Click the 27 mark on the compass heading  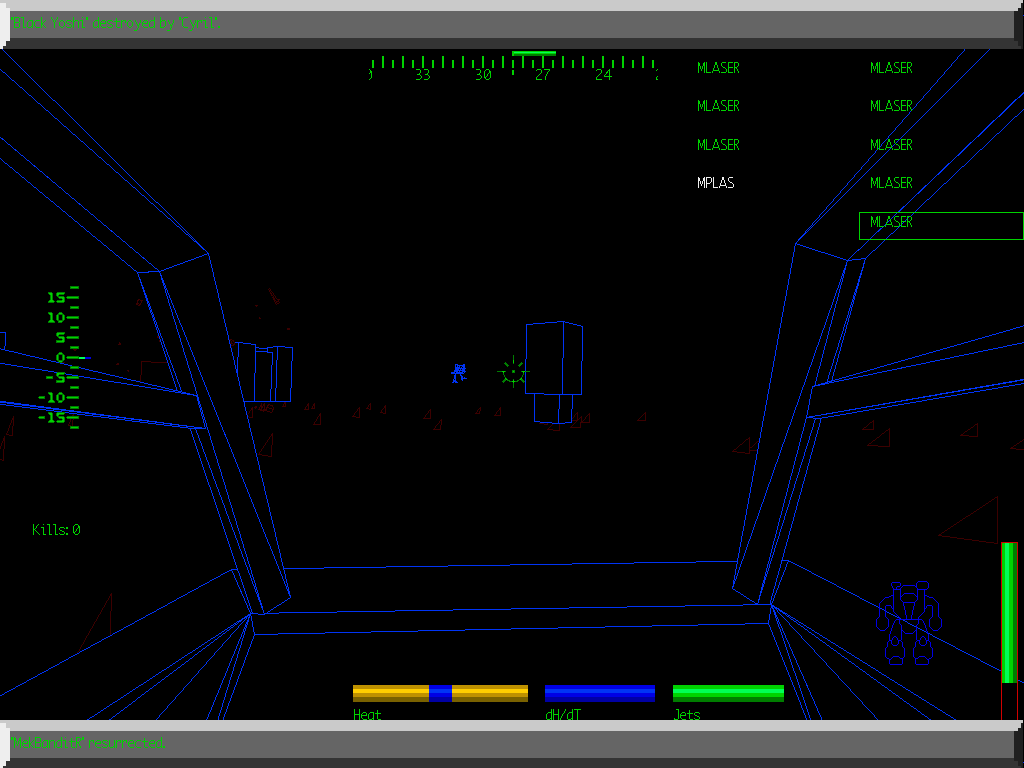[x=542, y=75]
